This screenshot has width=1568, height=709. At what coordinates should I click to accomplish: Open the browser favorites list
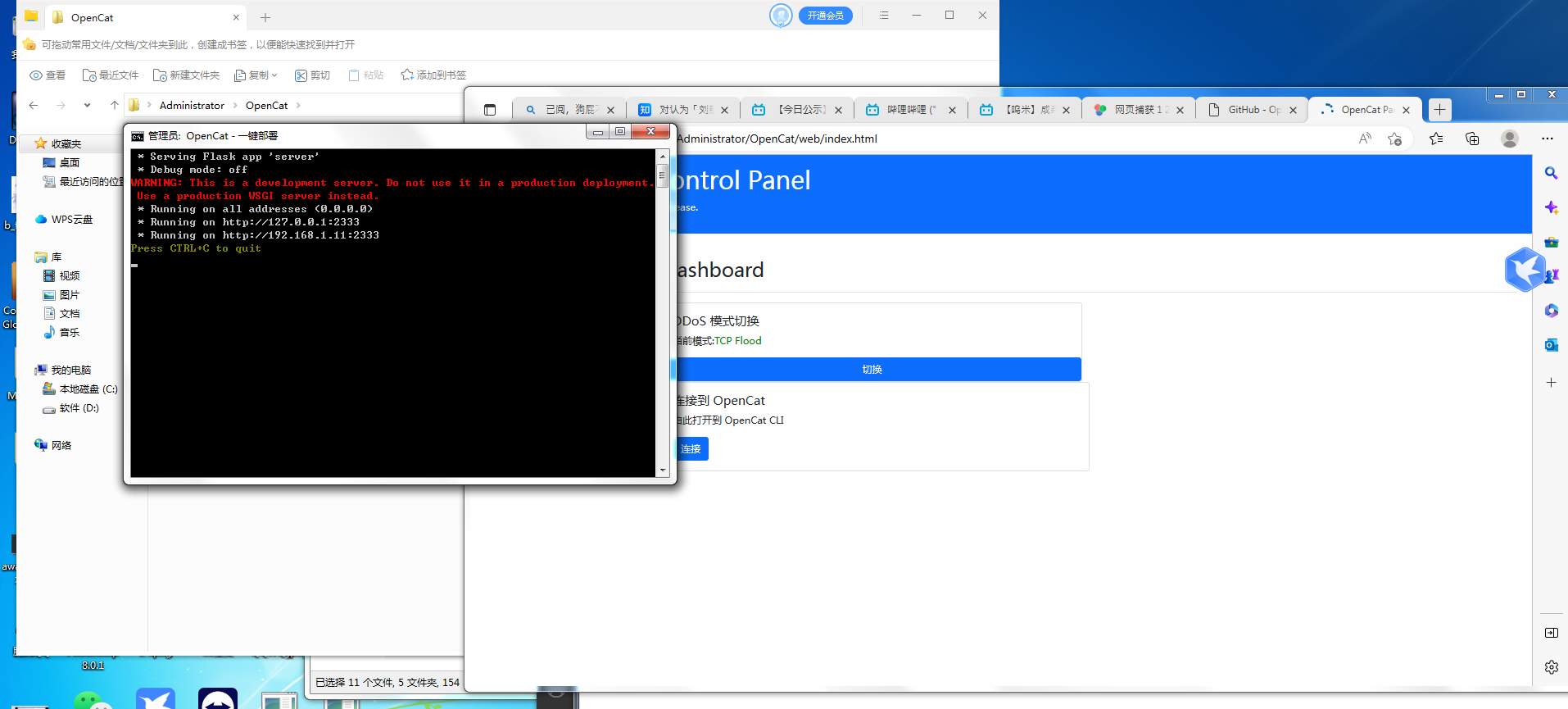[x=1436, y=139]
